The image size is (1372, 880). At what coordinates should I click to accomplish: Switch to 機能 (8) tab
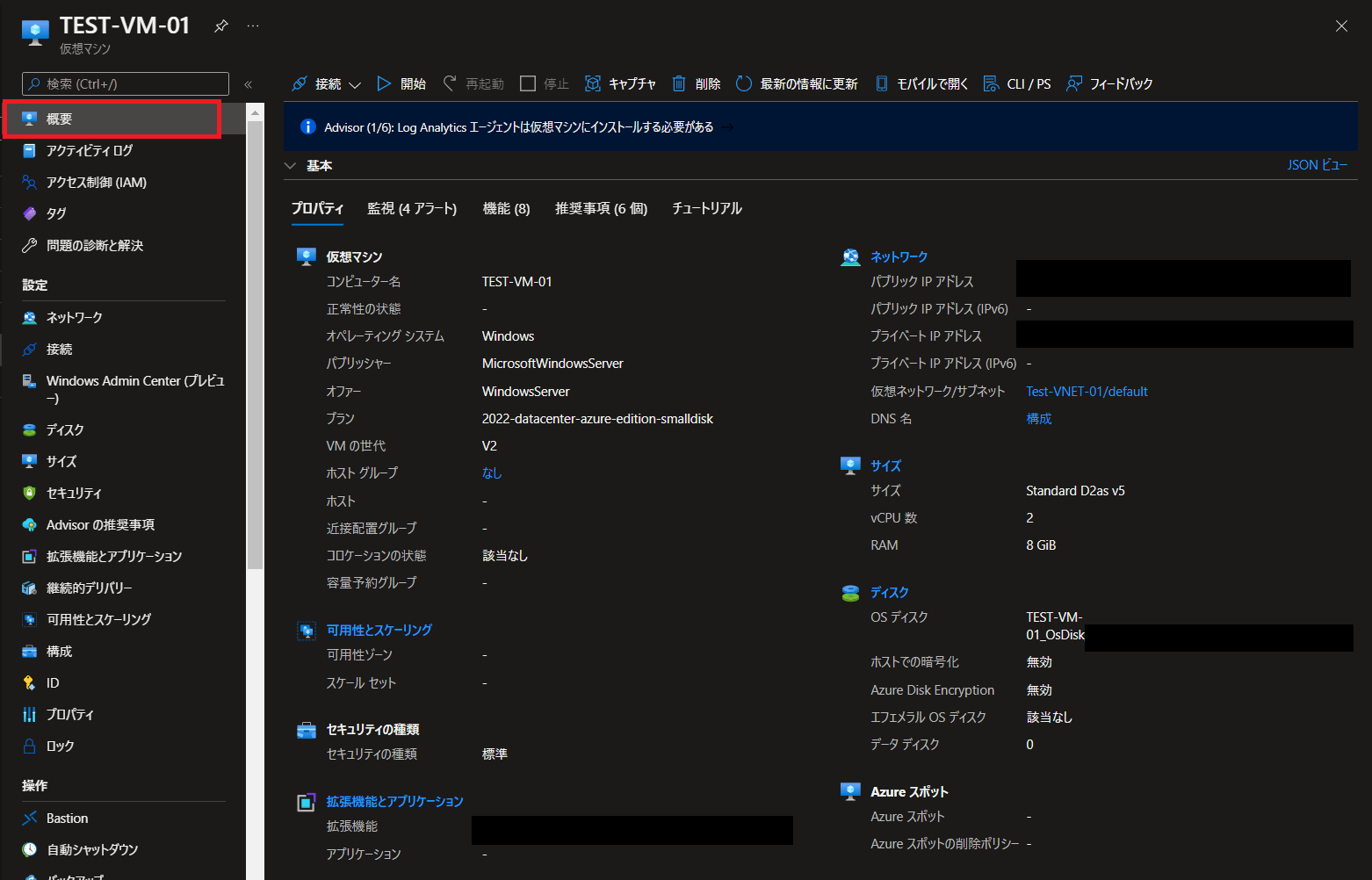click(507, 208)
